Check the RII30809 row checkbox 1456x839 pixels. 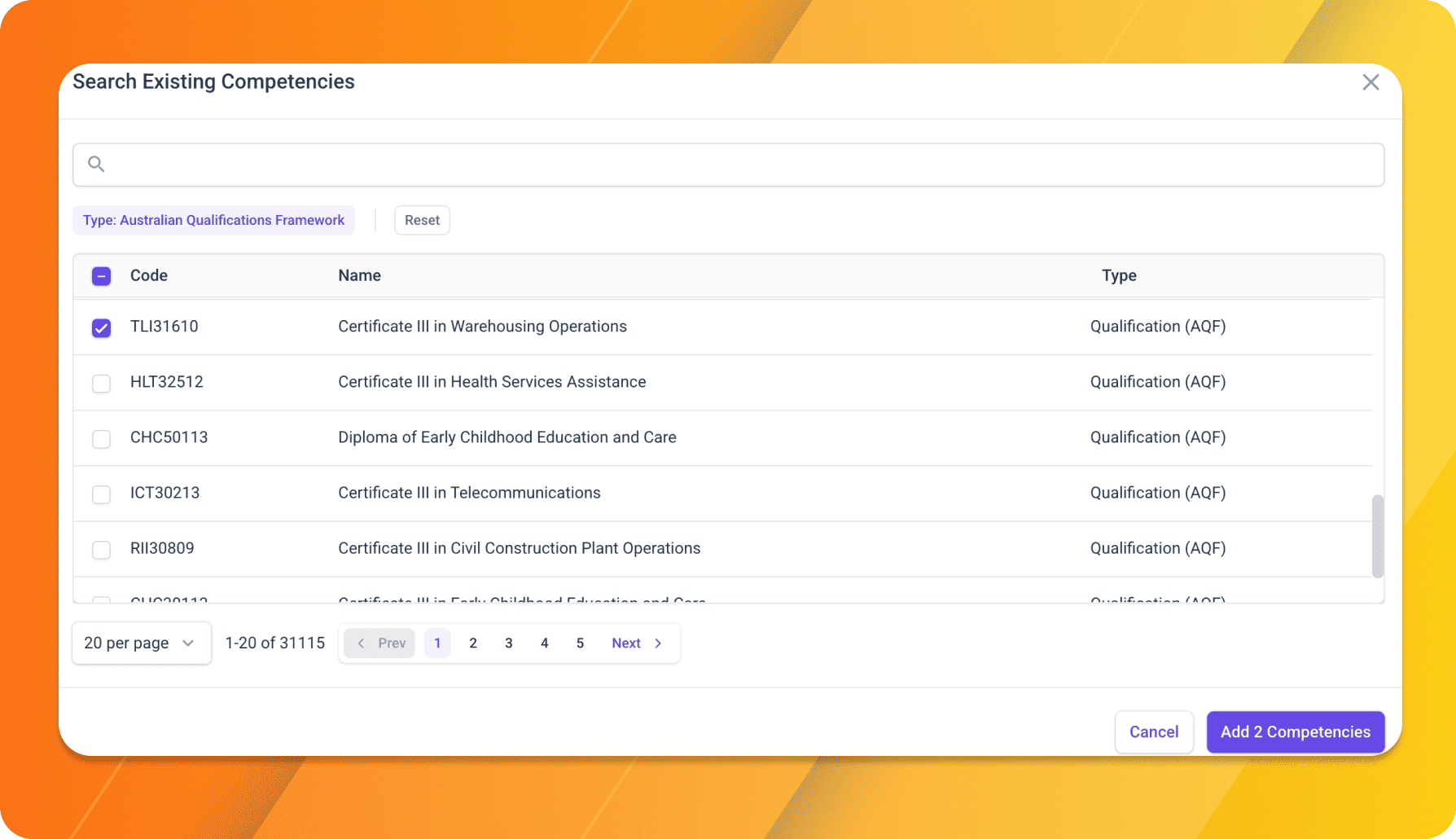pyautogui.click(x=101, y=549)
